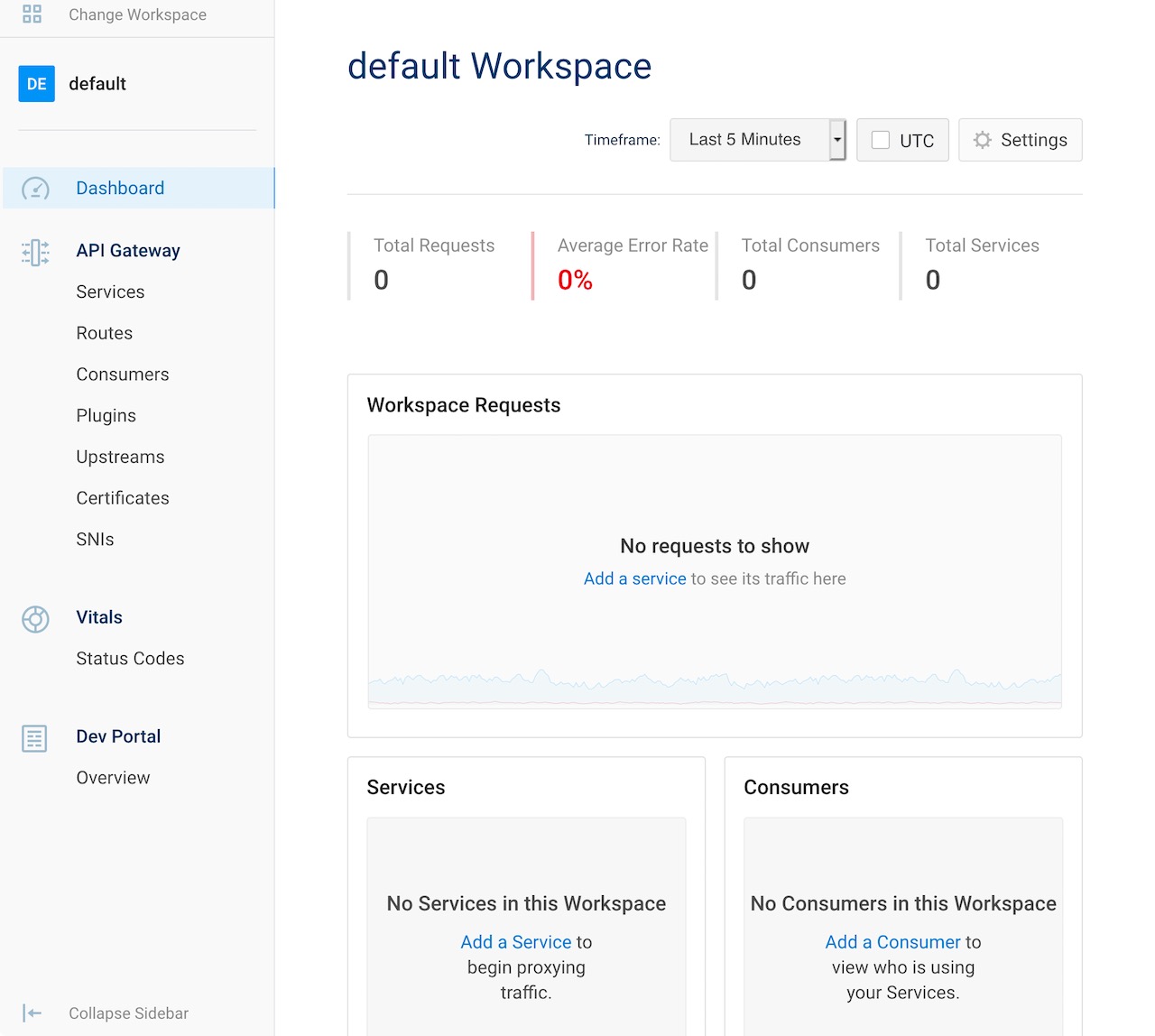Click the Timeframe dropdown arrow

837,140
